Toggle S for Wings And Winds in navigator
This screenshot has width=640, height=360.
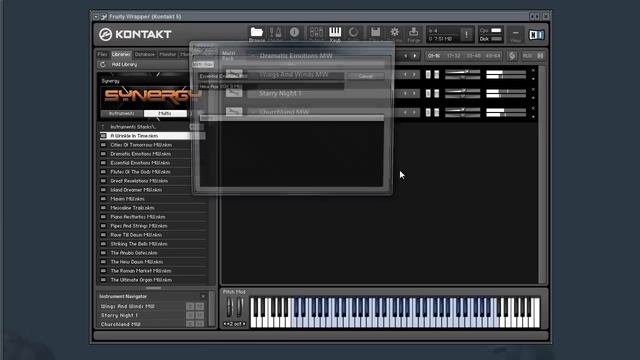(190, 306)
